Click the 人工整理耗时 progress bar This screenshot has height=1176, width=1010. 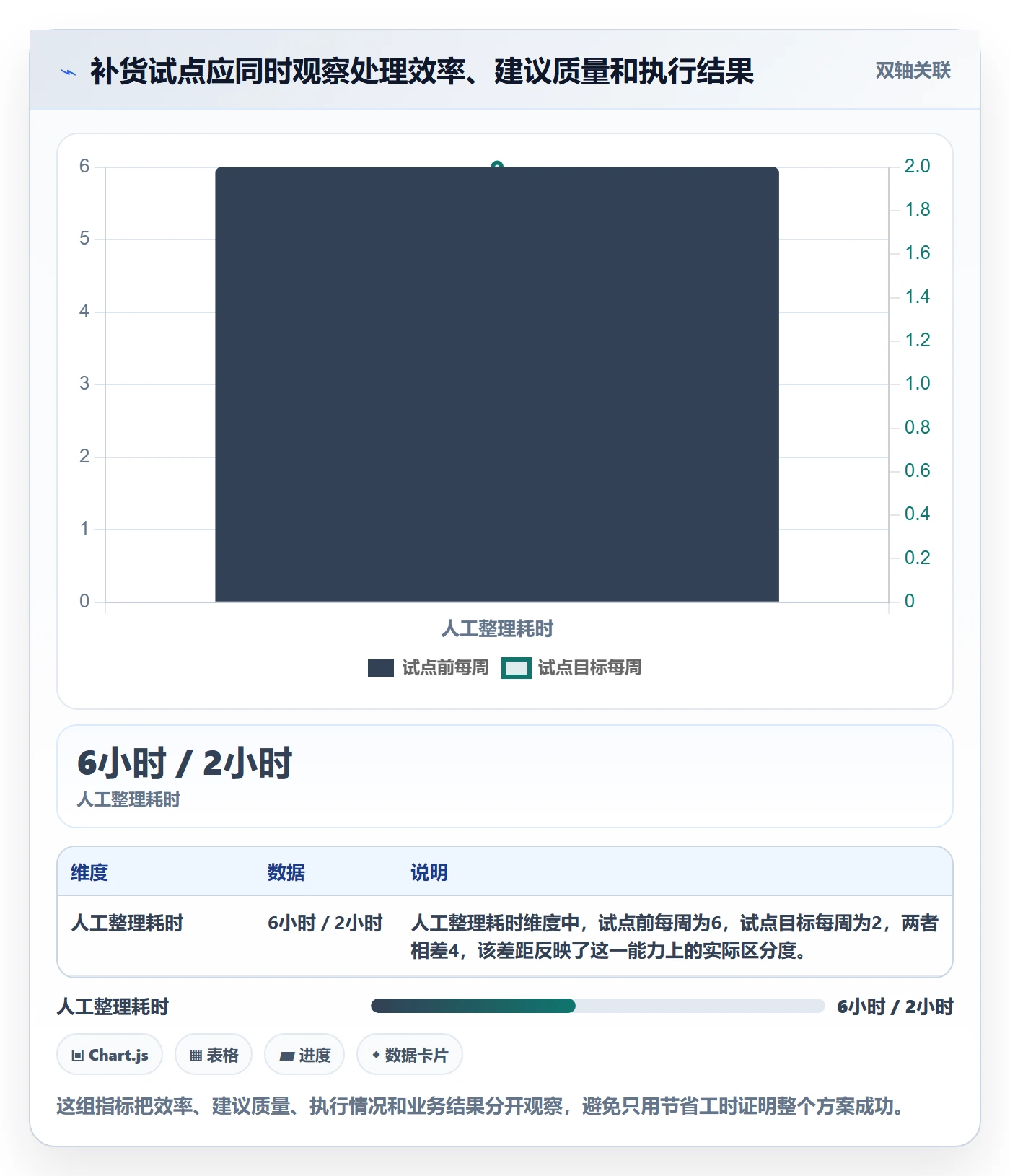(x=597, y=1006)
